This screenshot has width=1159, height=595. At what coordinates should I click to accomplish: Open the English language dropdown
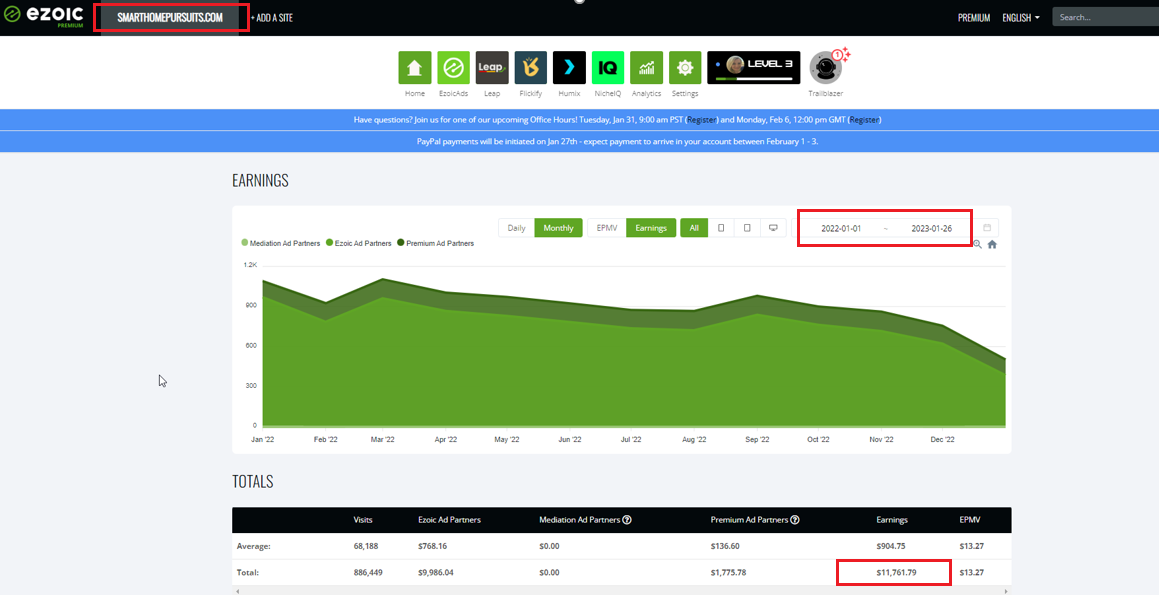tap(1021, 18)
